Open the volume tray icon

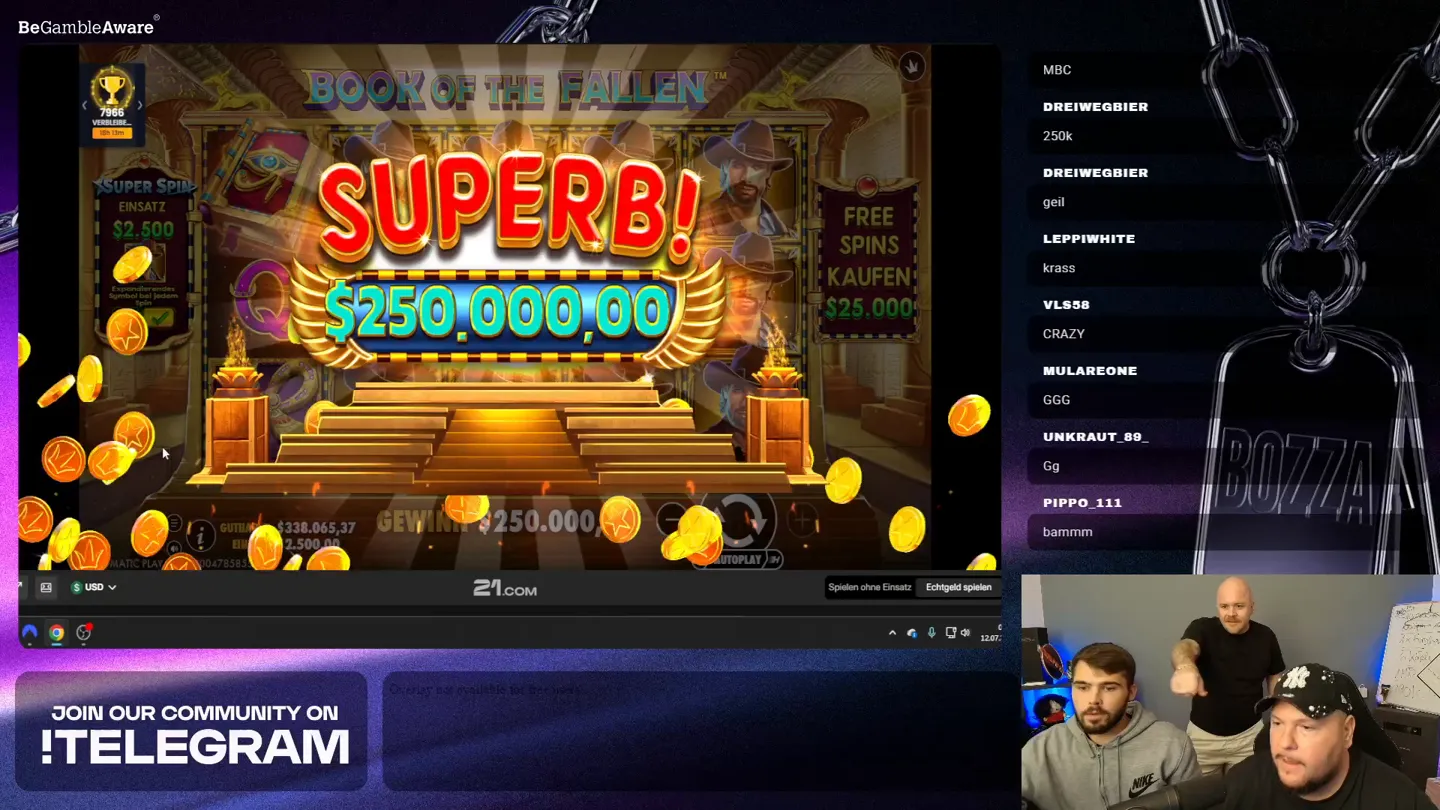[965, 633]
